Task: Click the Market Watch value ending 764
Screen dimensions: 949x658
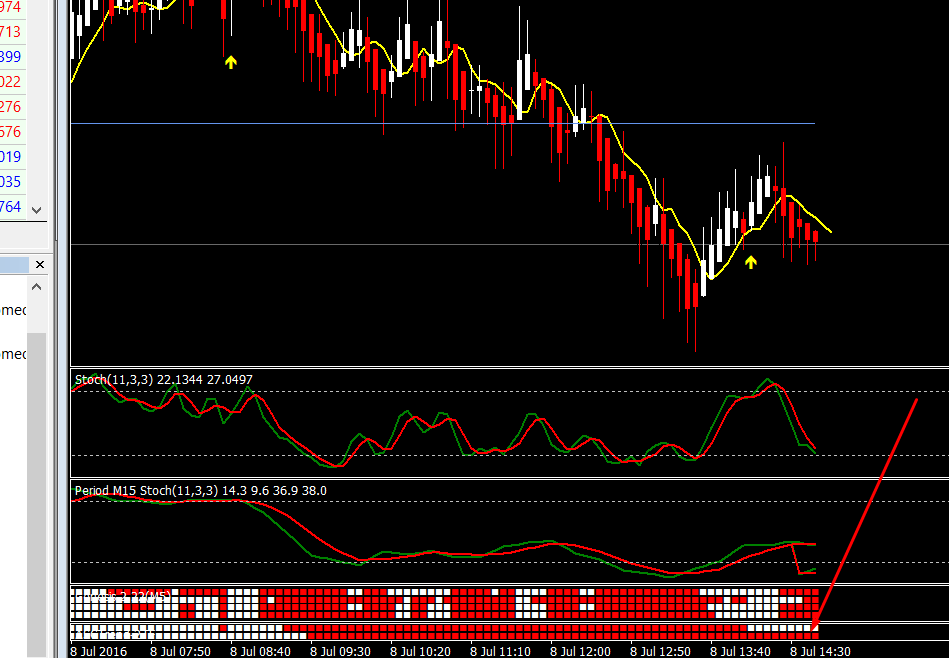Action: tap(10, 206)
